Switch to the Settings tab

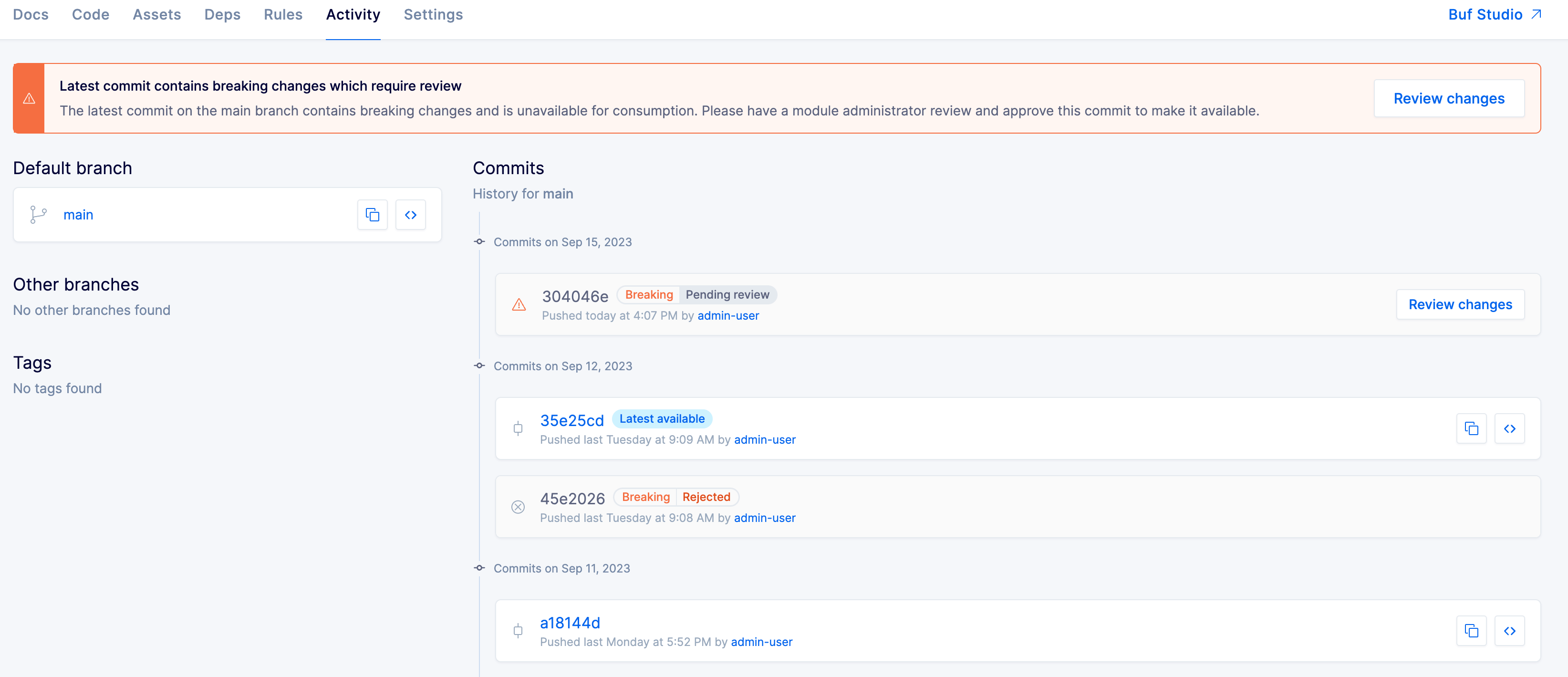(x=432, y=14)
